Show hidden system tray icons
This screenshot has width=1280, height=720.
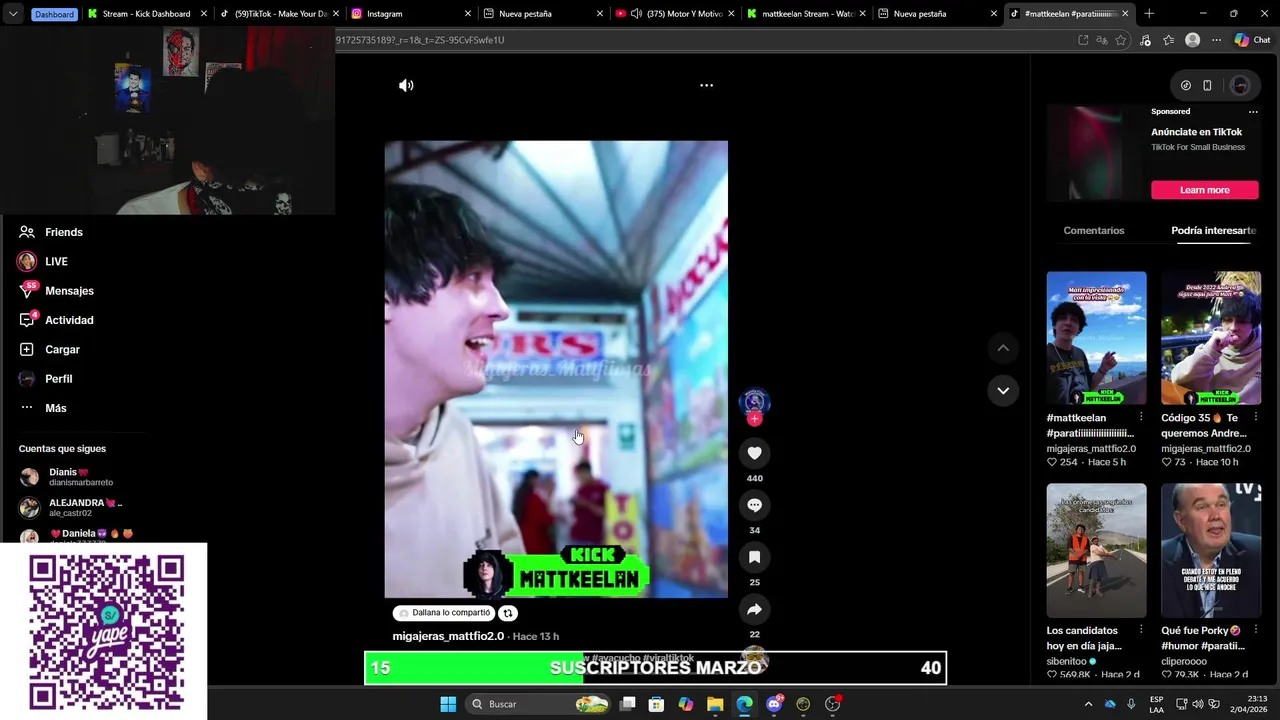(x=1088, y=704)
